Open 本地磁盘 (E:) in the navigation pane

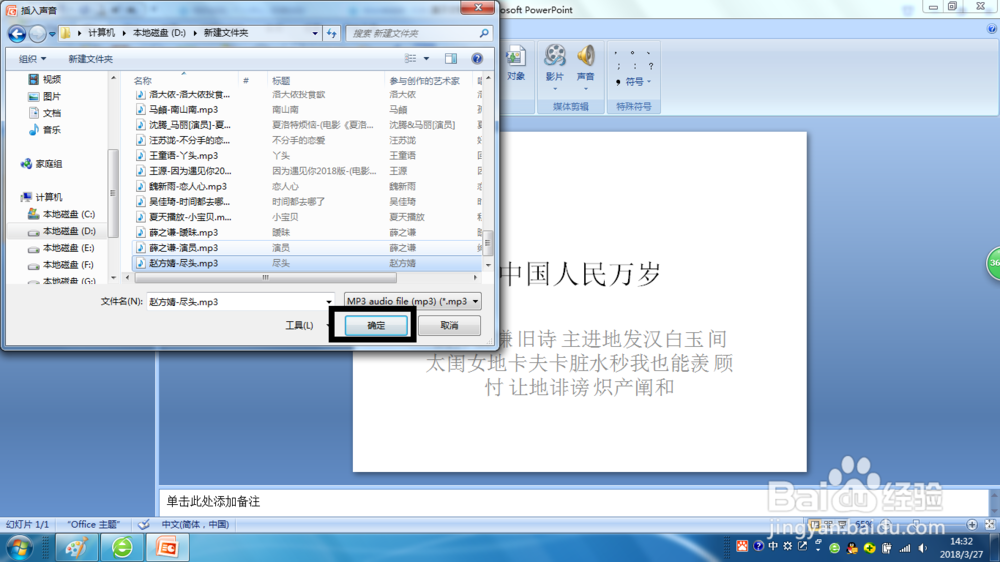click(62, 248)
